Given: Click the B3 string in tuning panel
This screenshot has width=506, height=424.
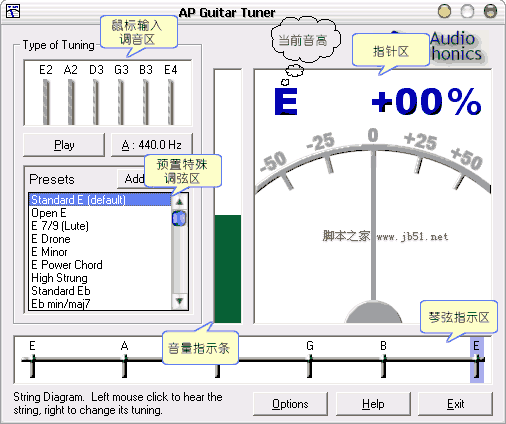Looking at the screenshot, I should [x=146, y=102].
